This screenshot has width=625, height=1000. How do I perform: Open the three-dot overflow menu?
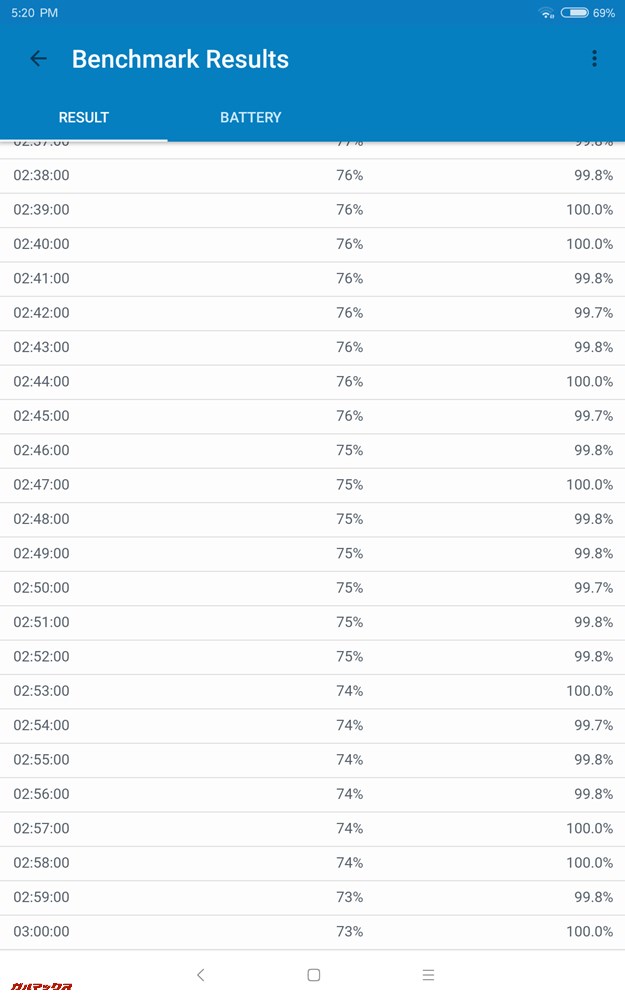tap(594, 59)
